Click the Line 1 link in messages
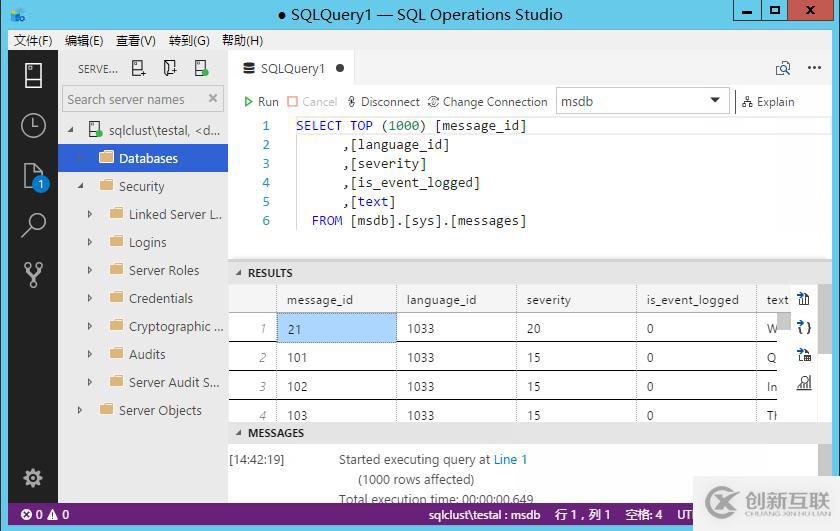This screenshot has height=531, width=840. point(510,459)
